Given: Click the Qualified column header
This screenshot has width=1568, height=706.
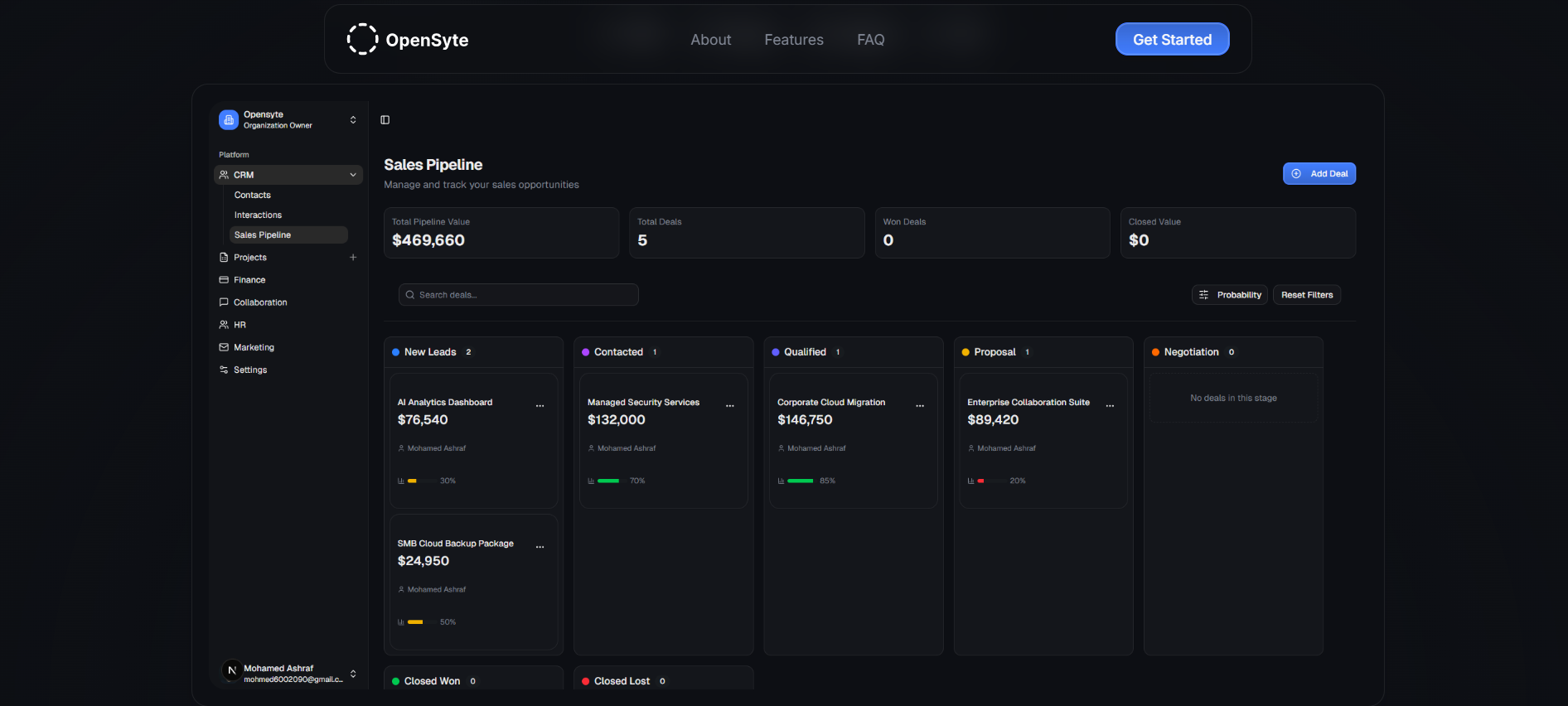Looking at the screenshot, I should (x=854, y=352).
